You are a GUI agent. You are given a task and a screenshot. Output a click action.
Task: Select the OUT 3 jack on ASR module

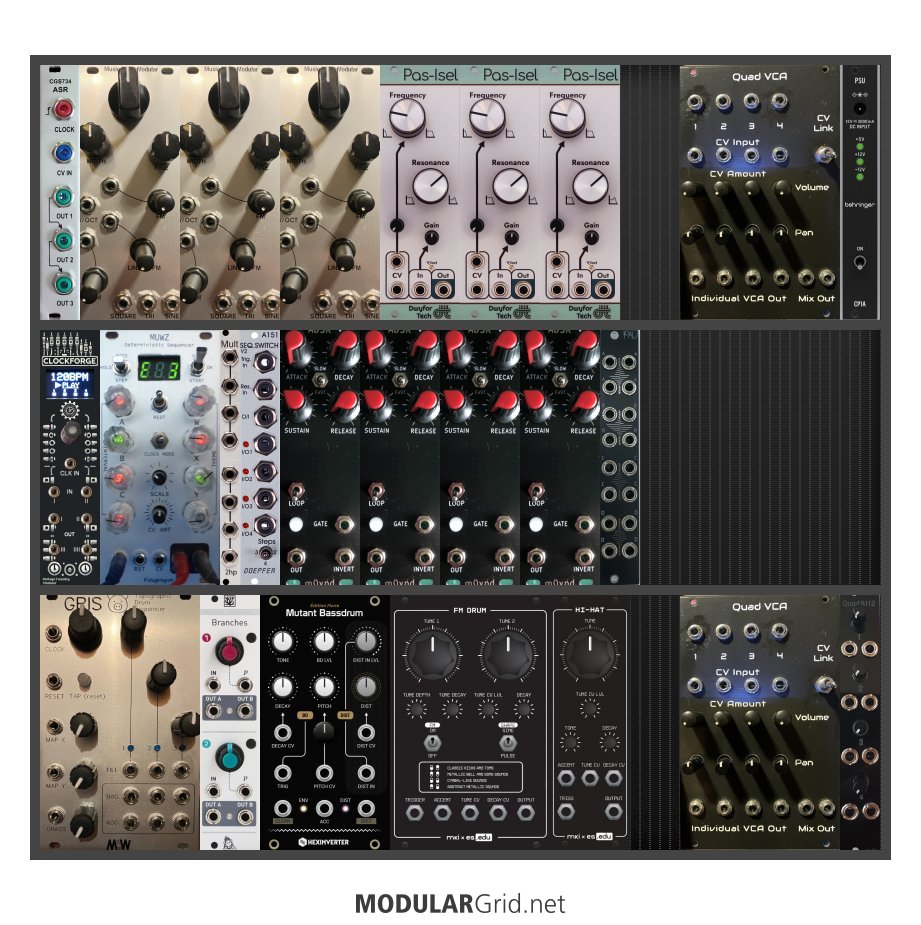[x=63, y=284]
